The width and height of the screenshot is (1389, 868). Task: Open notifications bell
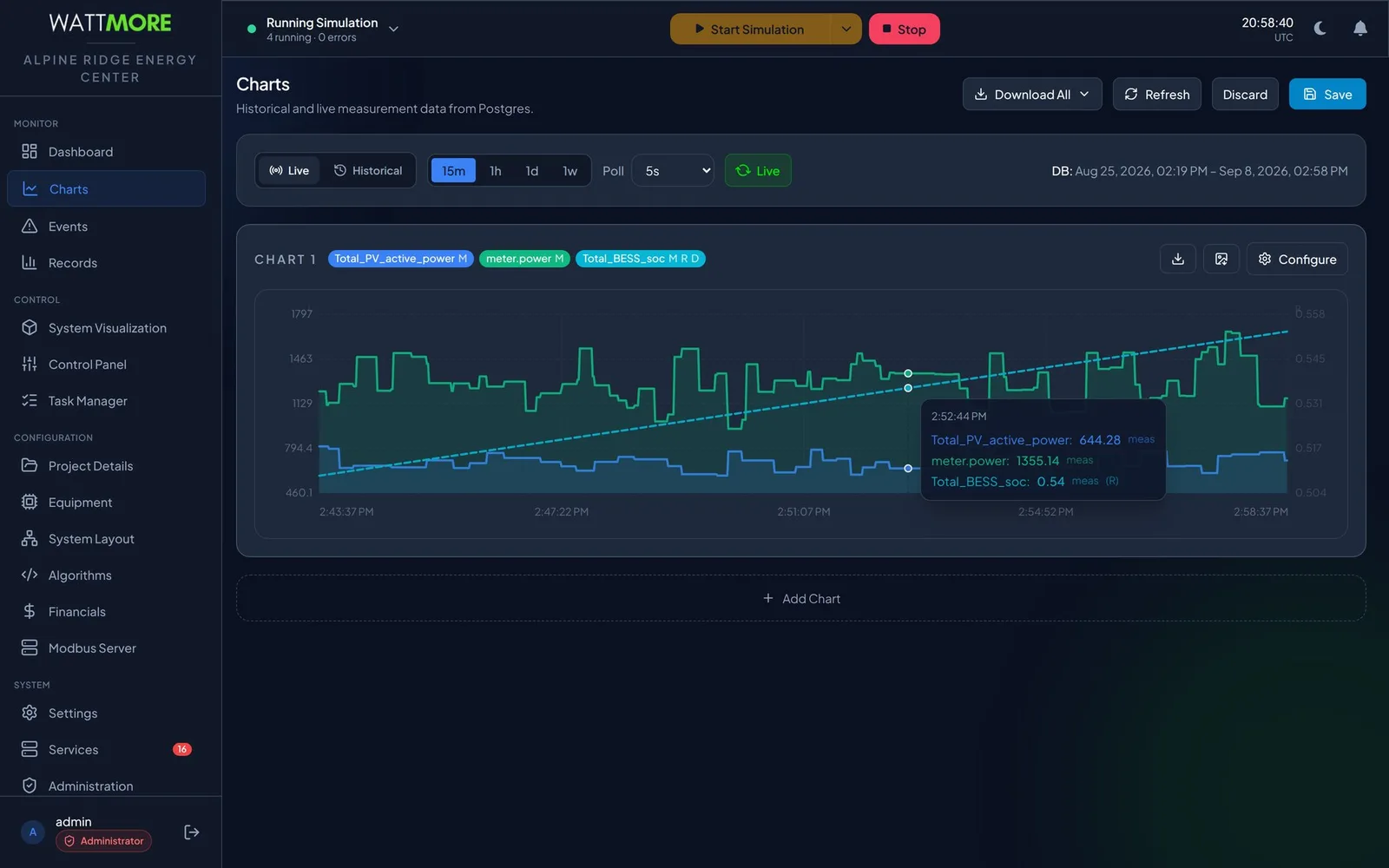coord(1360,29)
